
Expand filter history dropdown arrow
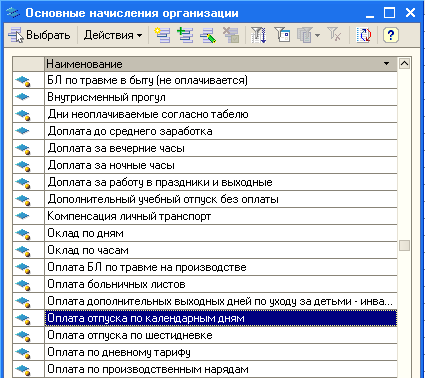click(317, 35)
